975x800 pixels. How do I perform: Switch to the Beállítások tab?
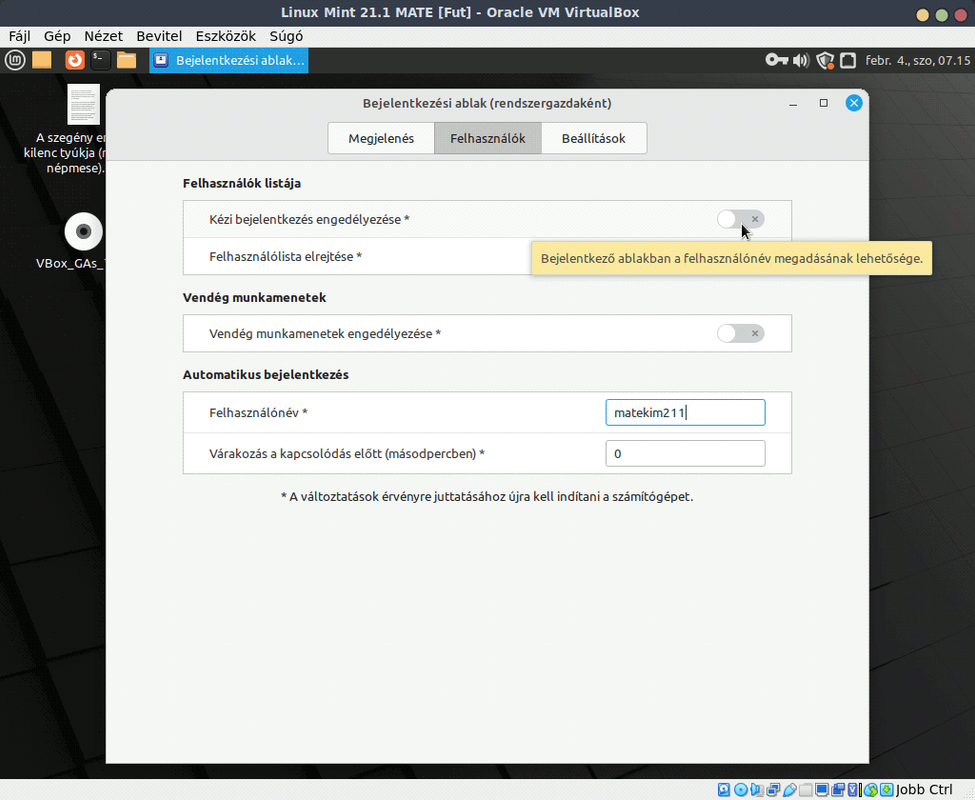(594, 139)
